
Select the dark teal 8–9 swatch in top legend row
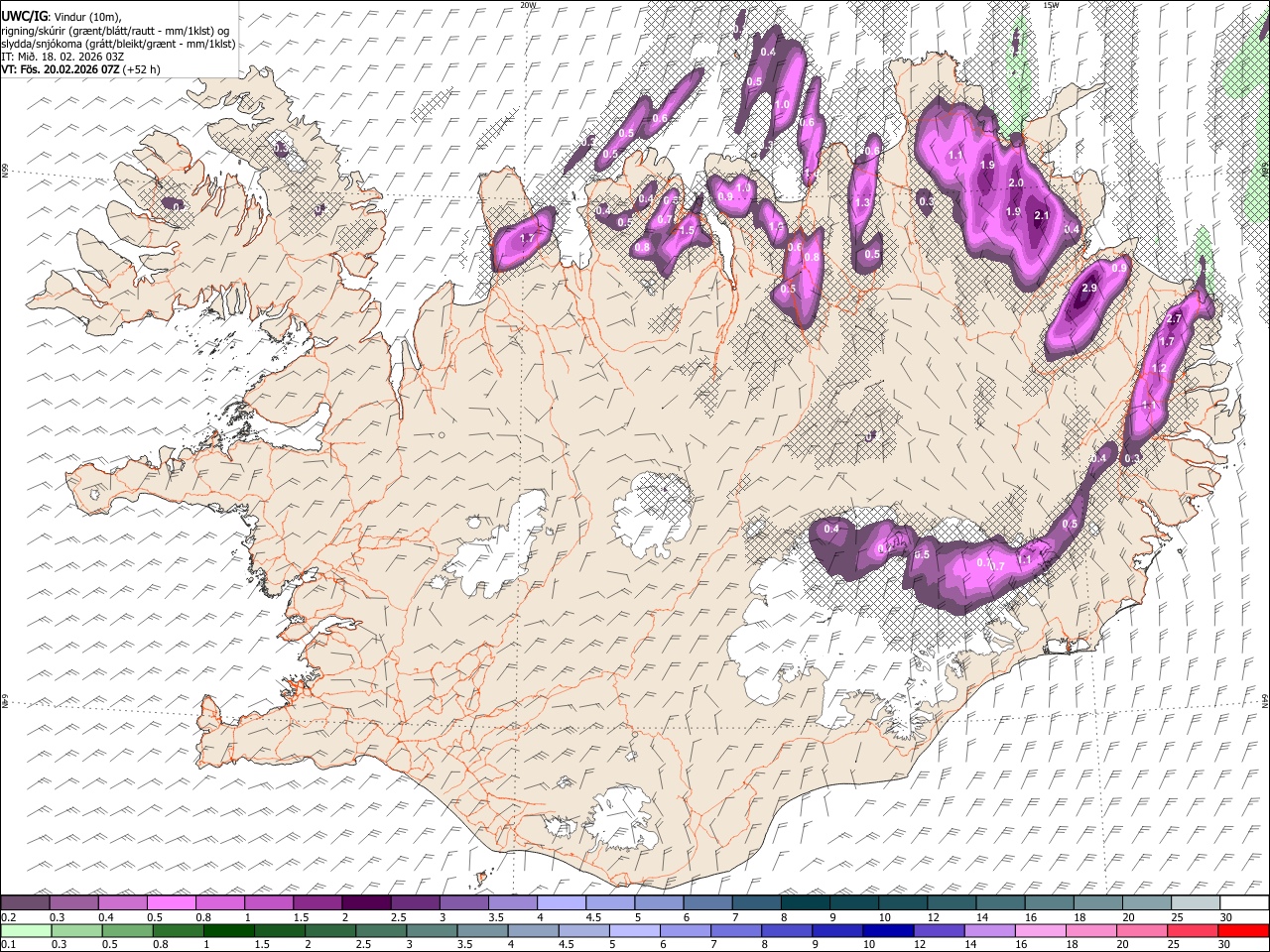point(806,902)
